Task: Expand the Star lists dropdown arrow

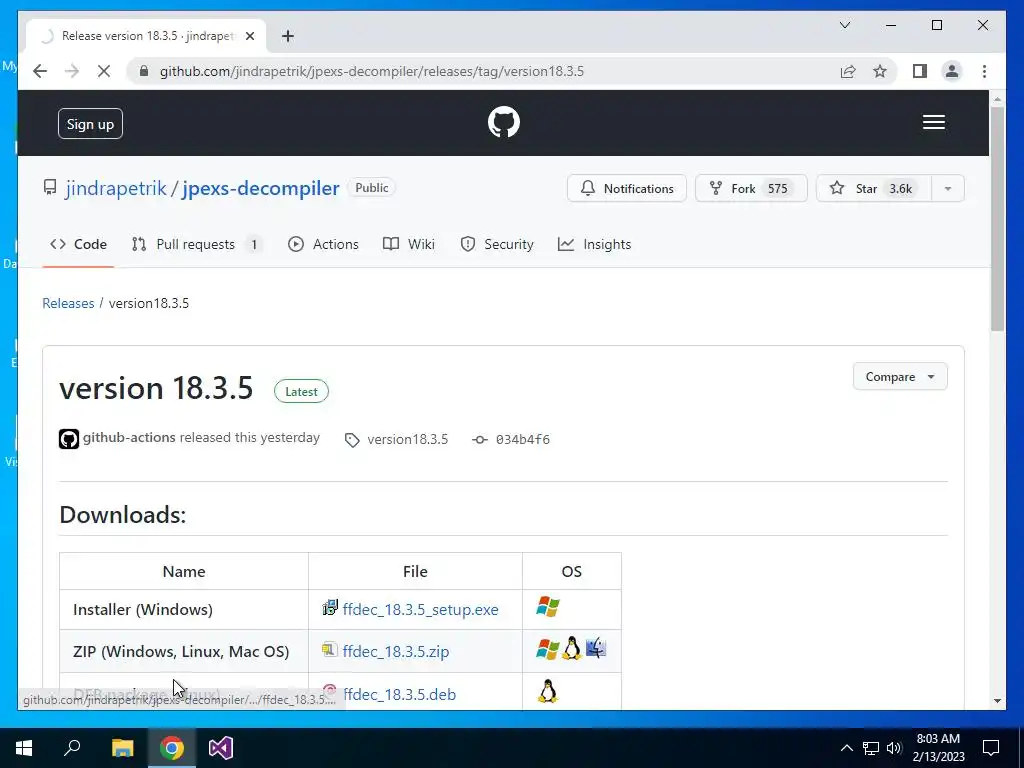Action: click(948, 188)
